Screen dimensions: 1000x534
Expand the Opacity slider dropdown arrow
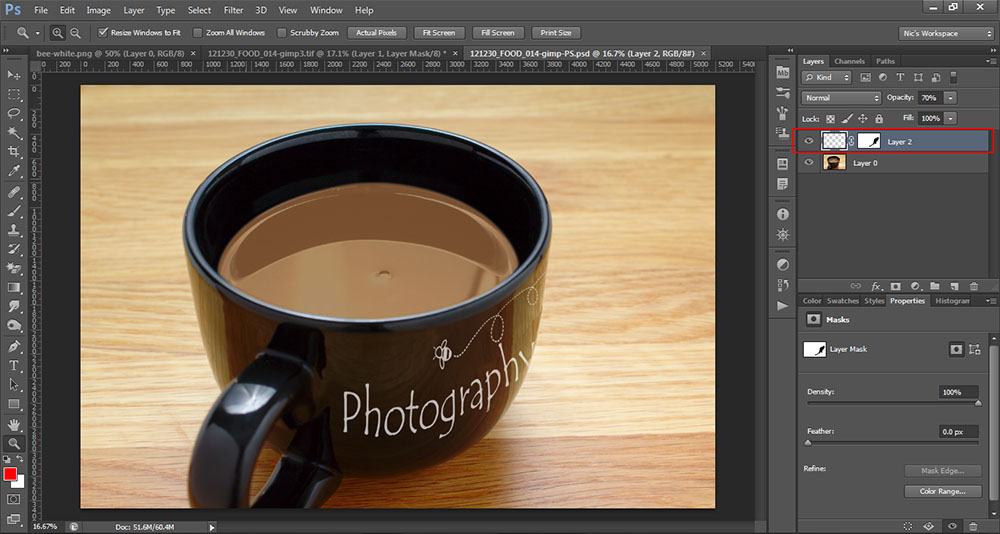(x=950, y=98)
